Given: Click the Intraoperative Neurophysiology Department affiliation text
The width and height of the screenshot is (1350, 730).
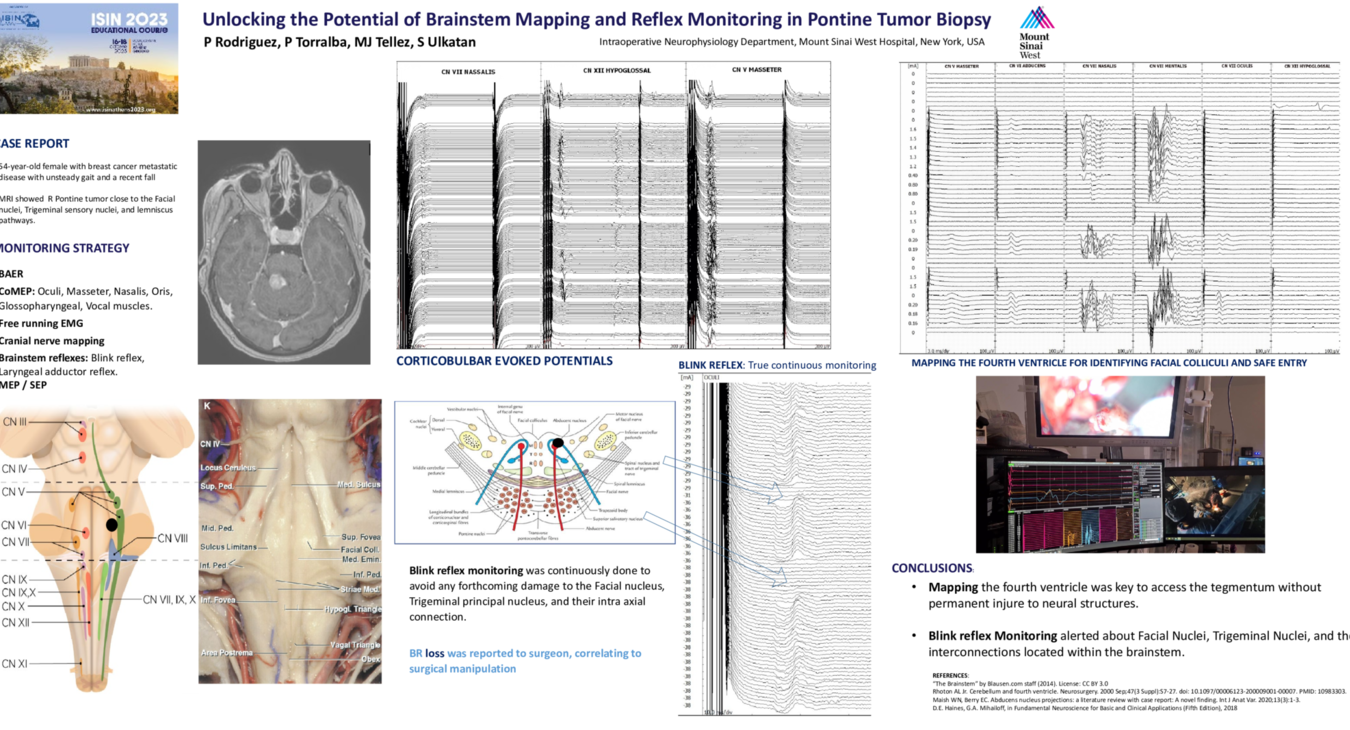Looking at the screenshot, I should [792, 42].
